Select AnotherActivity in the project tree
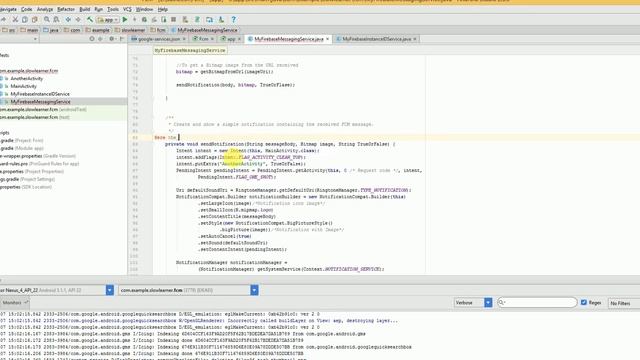Screen dimensions: 640x360 tap(27, 78)
